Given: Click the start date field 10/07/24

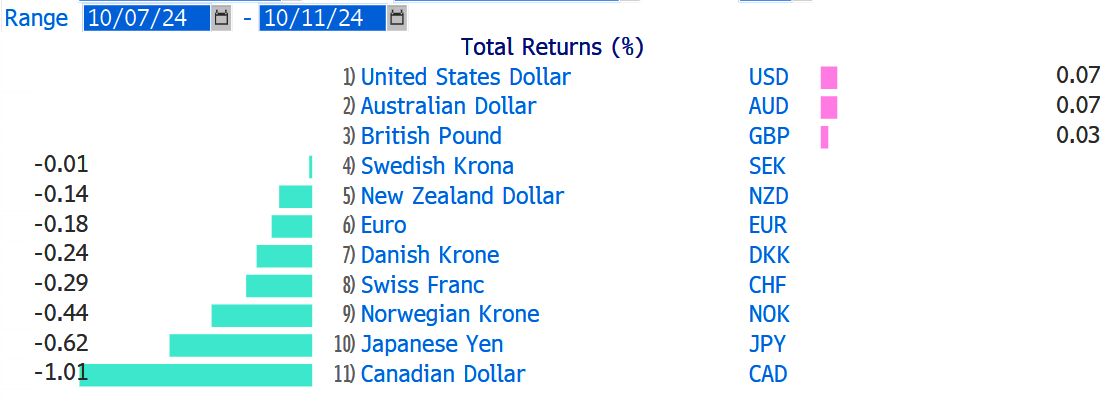Looking at the screenshot, I should click(x=147, y=18).
